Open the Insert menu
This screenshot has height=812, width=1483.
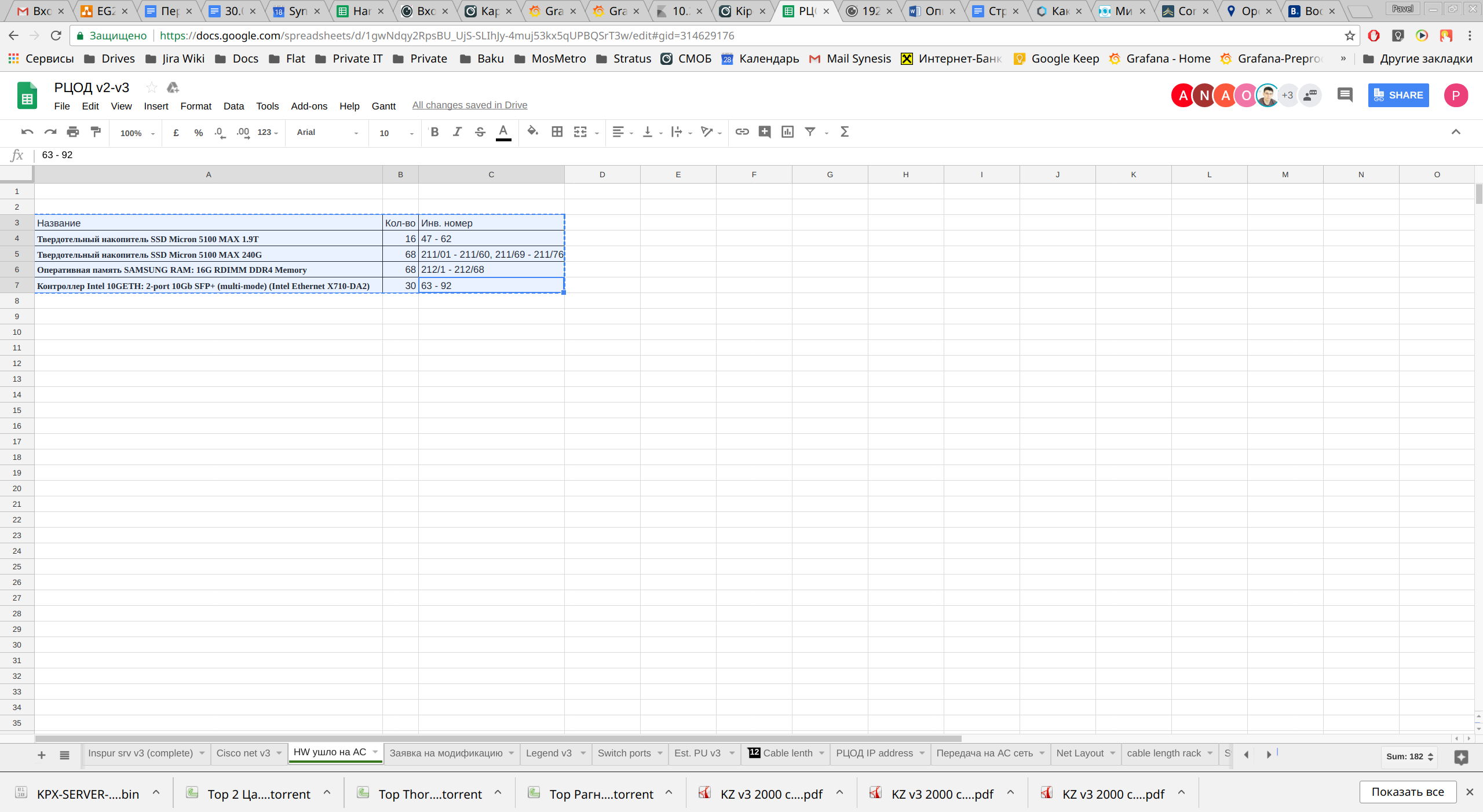[156, 106]
